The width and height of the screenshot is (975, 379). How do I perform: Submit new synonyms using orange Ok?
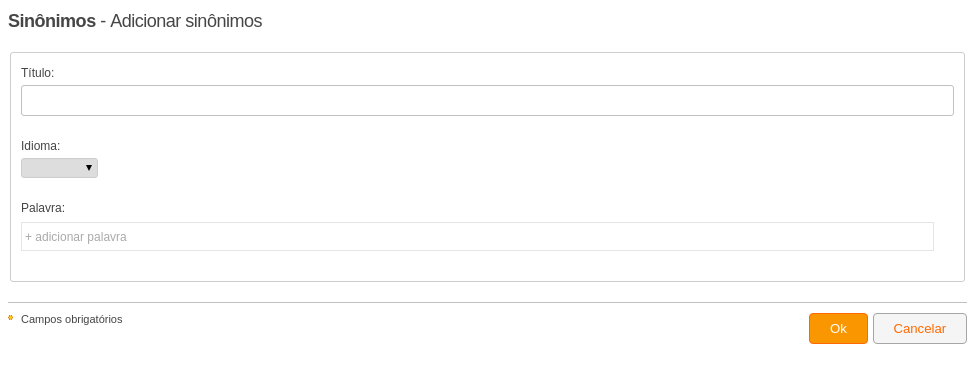pyautogui.click(x=838, y=329)
